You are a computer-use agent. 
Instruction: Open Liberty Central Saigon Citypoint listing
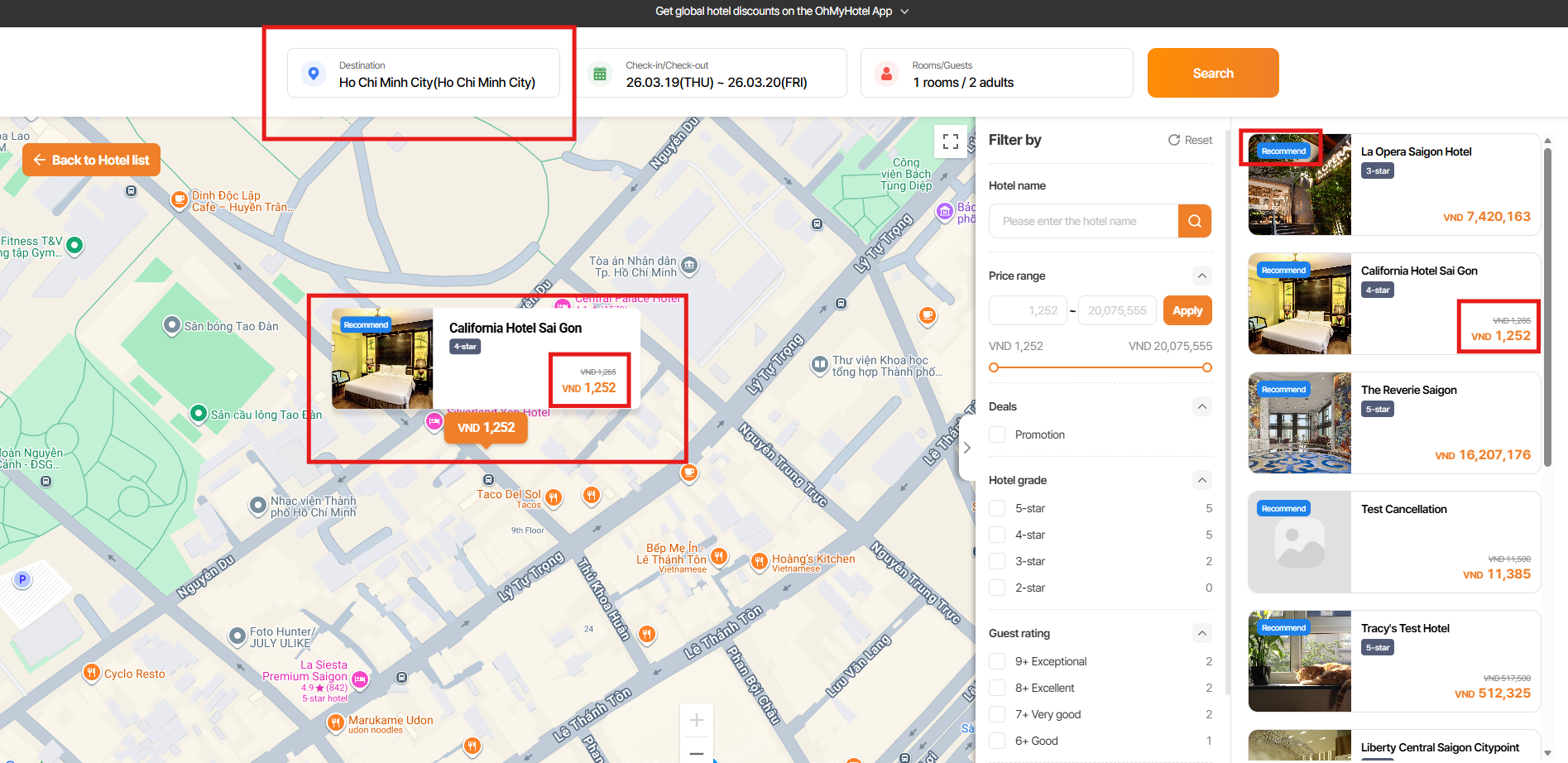(1440, 747)
